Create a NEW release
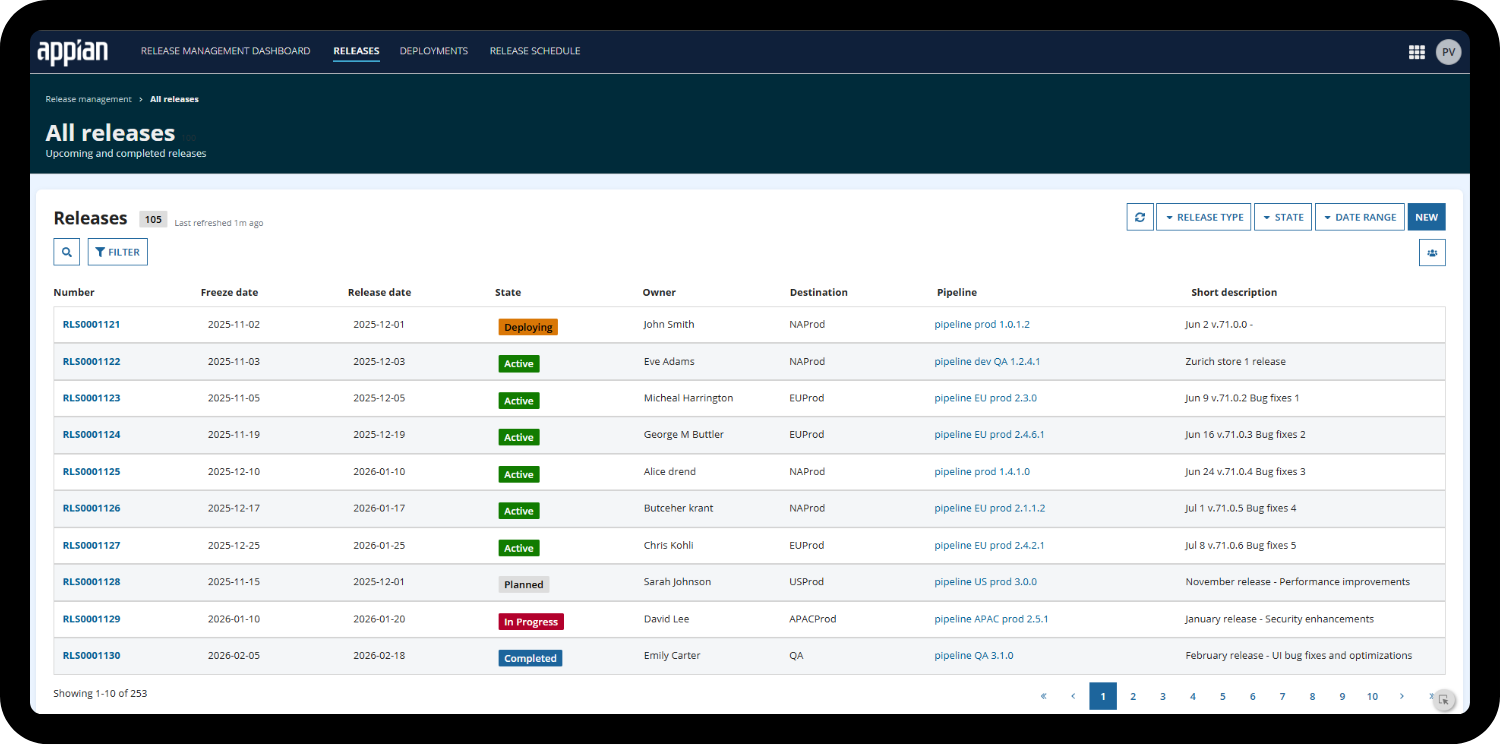 [1427, 217]
